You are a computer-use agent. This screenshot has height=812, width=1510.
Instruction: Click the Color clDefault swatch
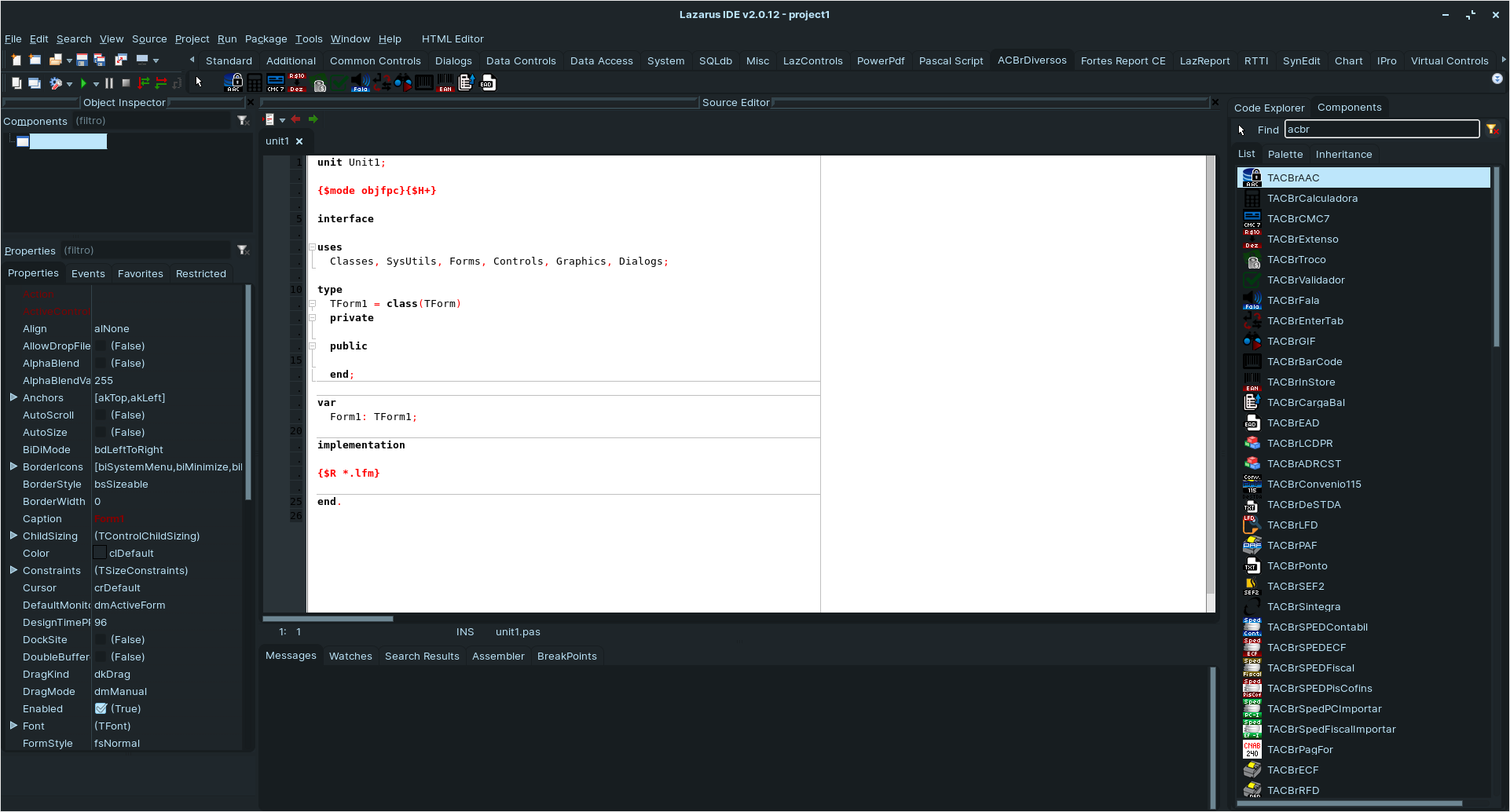(x=100, y=553)
